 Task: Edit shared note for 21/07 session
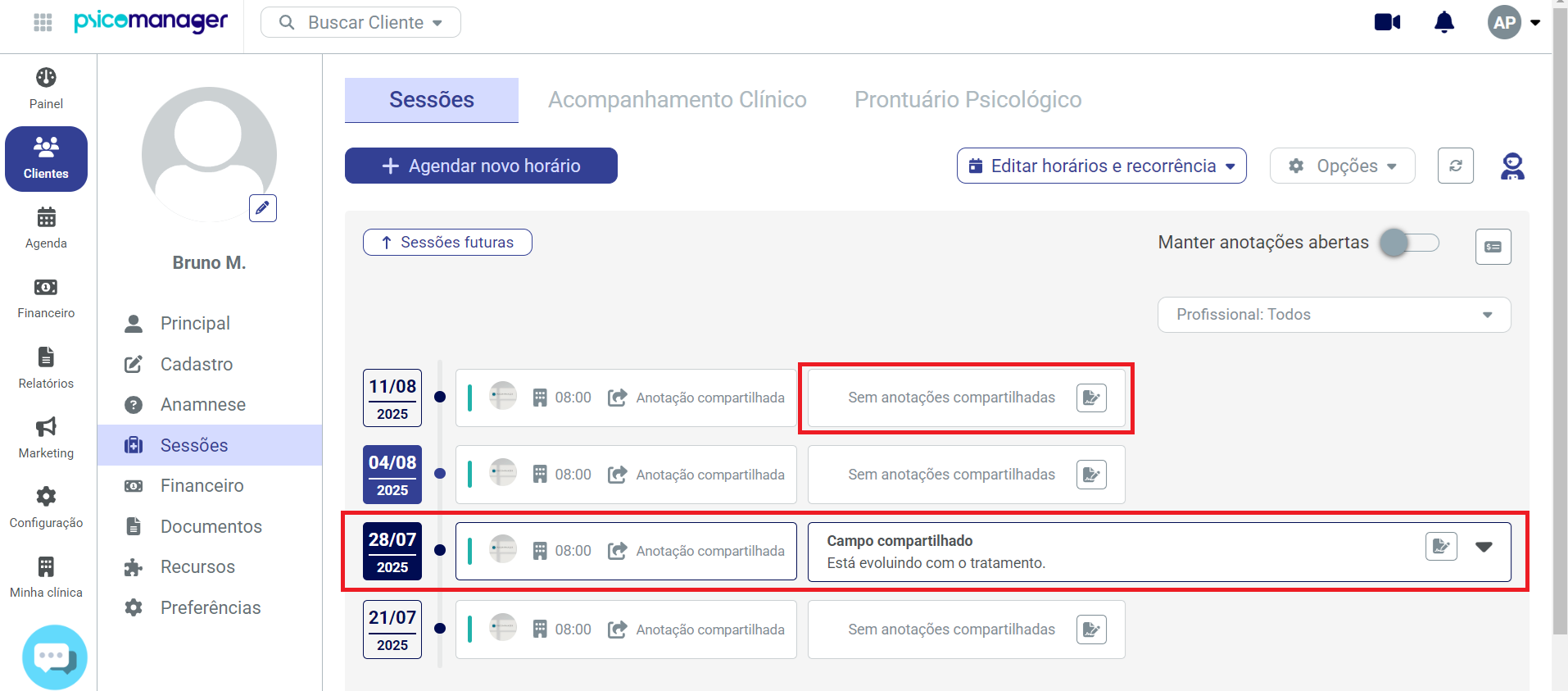coord(1091,630)
